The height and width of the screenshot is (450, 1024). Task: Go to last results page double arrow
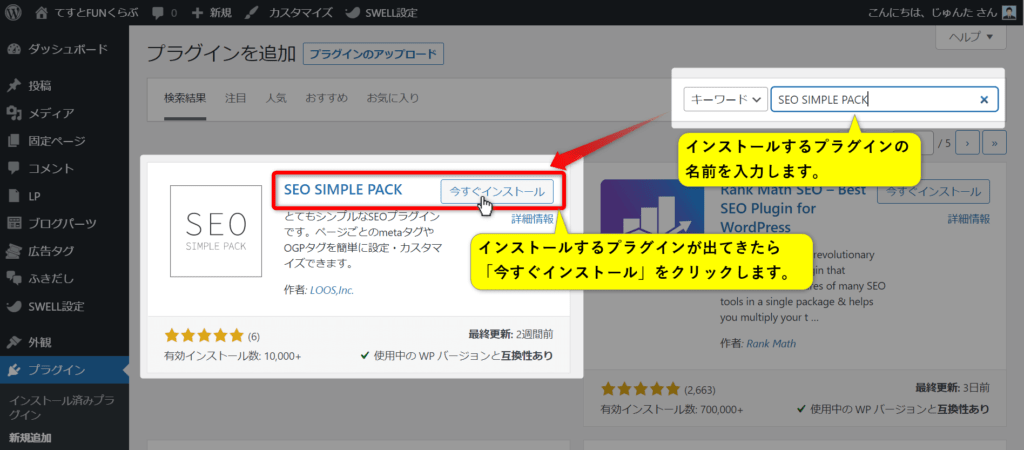tap(995, 142)
